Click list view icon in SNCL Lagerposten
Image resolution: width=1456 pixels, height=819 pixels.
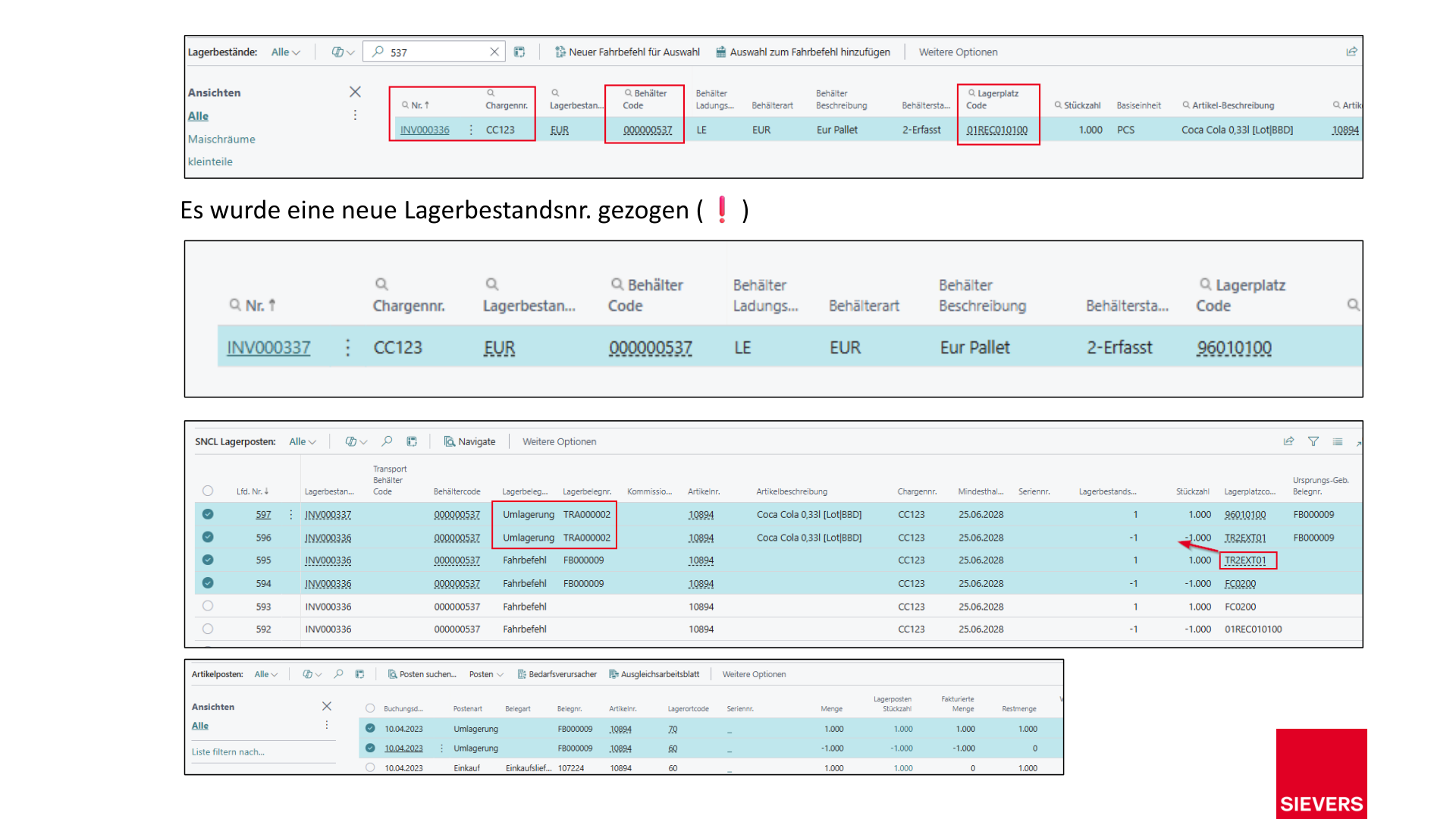tap(1338, 441)
